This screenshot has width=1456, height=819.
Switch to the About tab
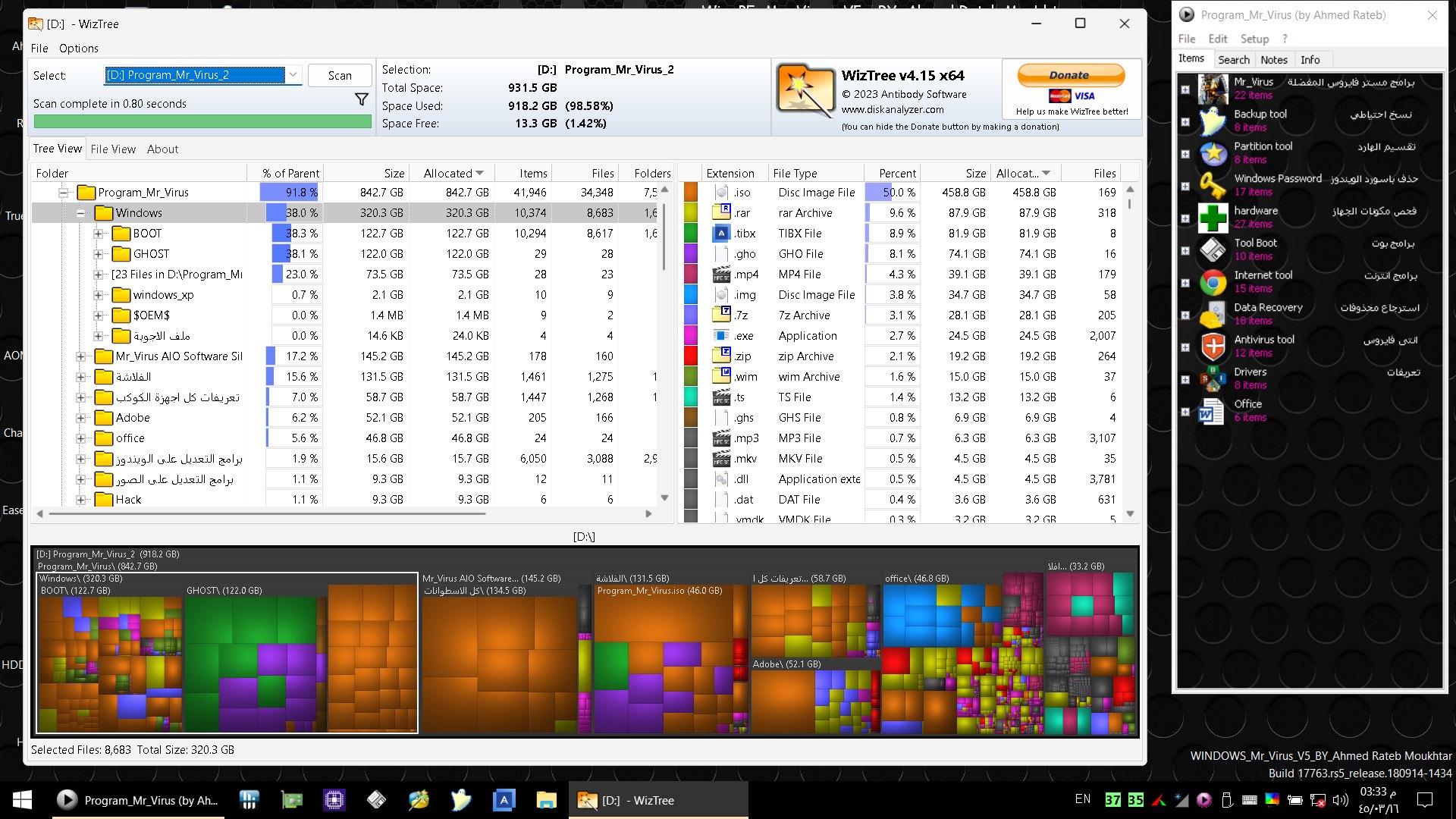coord(162,149)
